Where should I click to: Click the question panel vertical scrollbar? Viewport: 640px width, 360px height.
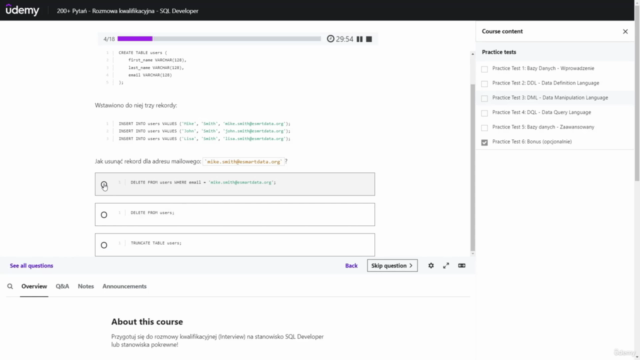473,167
